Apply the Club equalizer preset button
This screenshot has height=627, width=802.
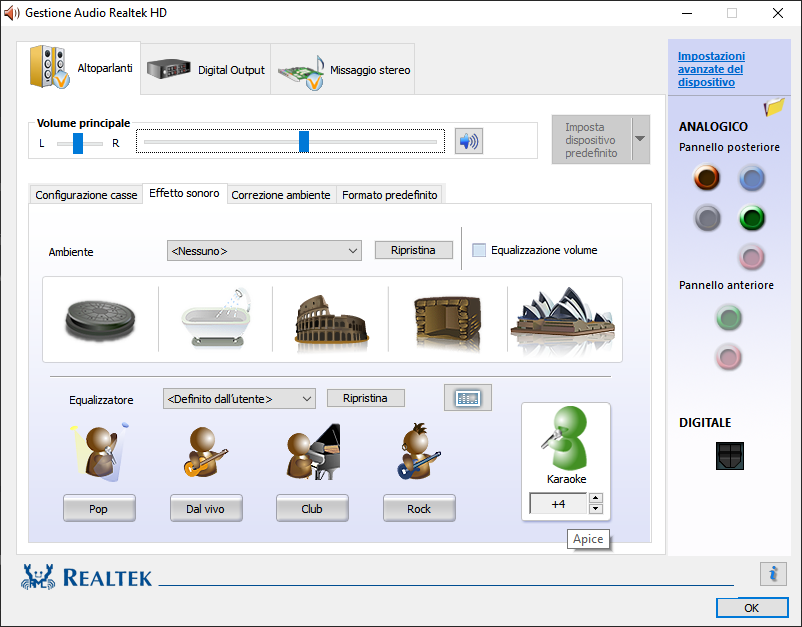[312, 508]
